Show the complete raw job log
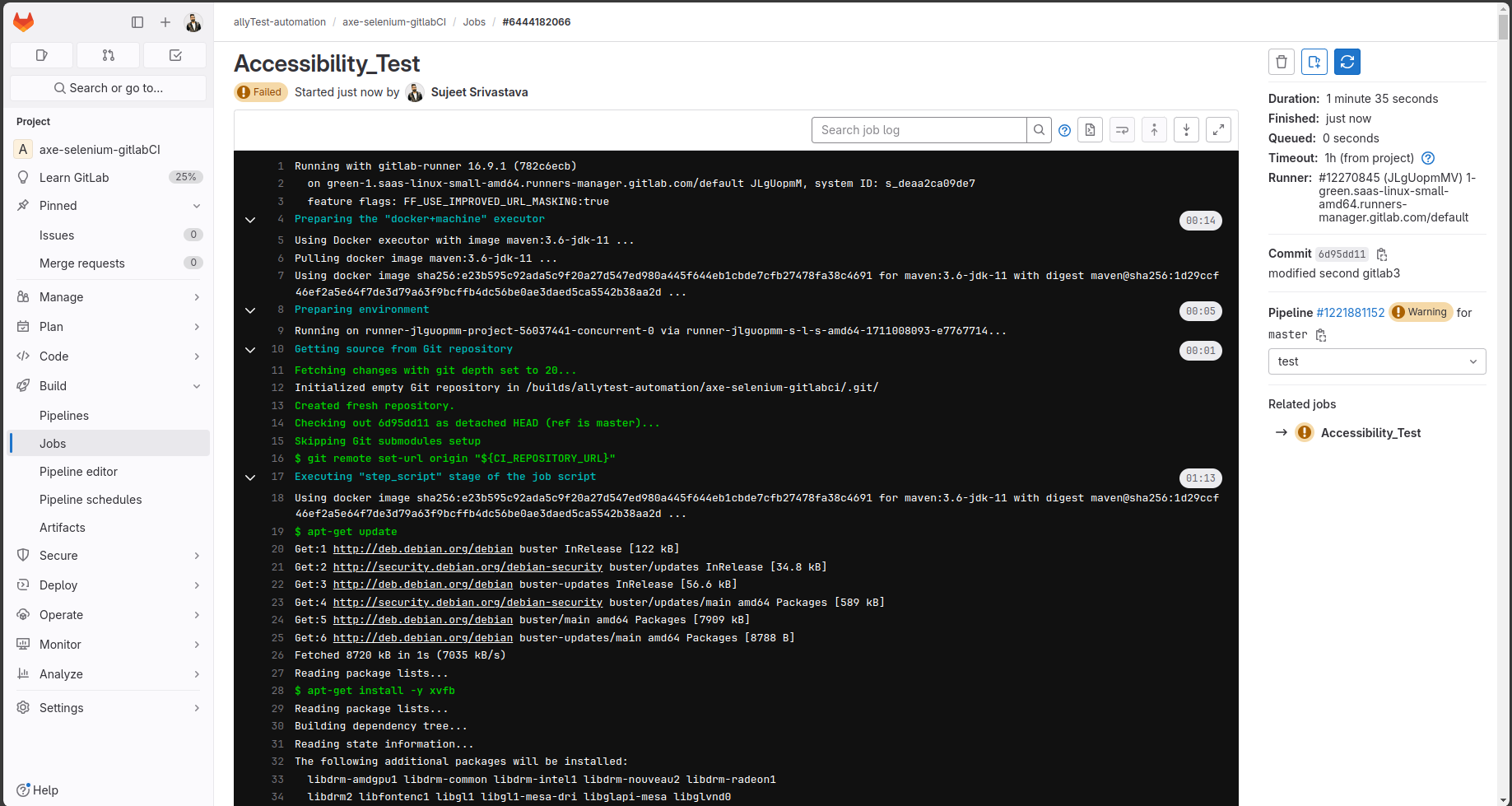This screenshot has width=1512, height=806. coord(1090,130)
